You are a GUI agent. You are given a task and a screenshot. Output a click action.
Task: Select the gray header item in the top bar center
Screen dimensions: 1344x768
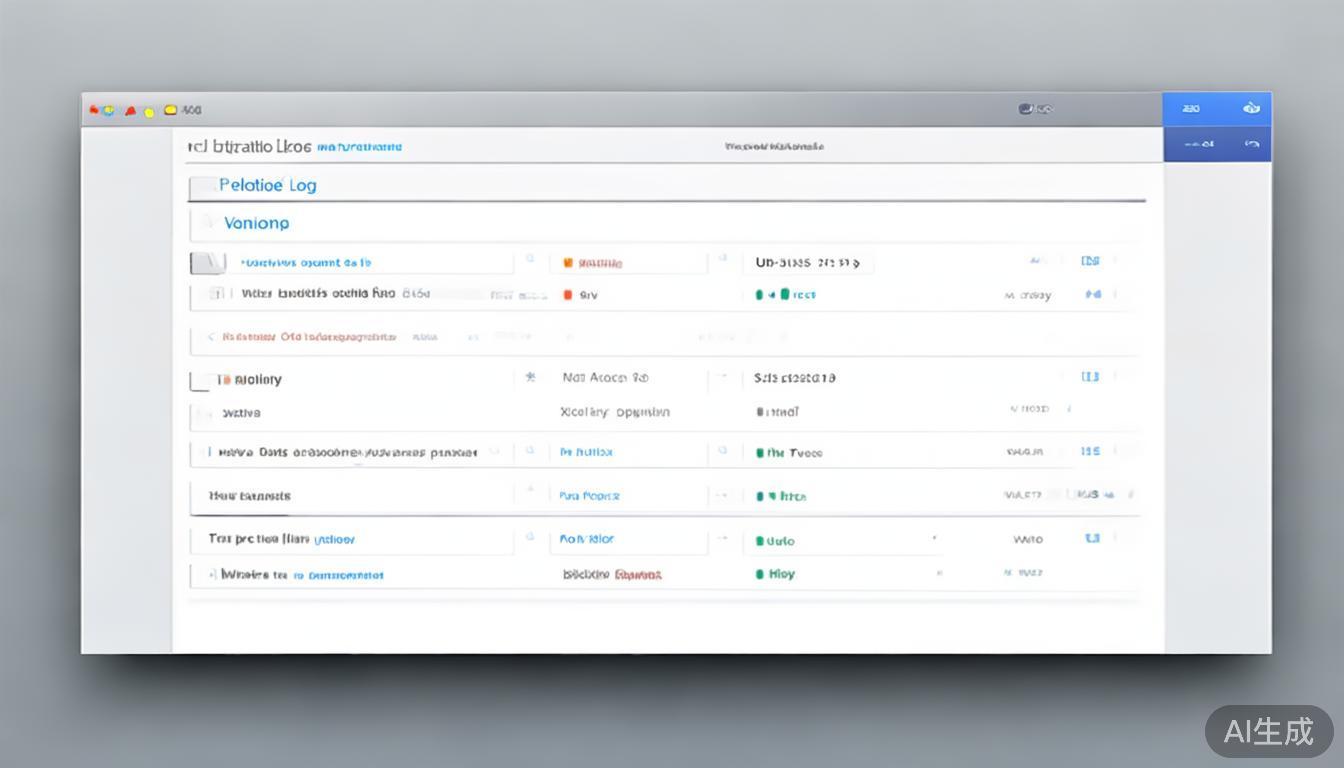[x=774, y=146]
